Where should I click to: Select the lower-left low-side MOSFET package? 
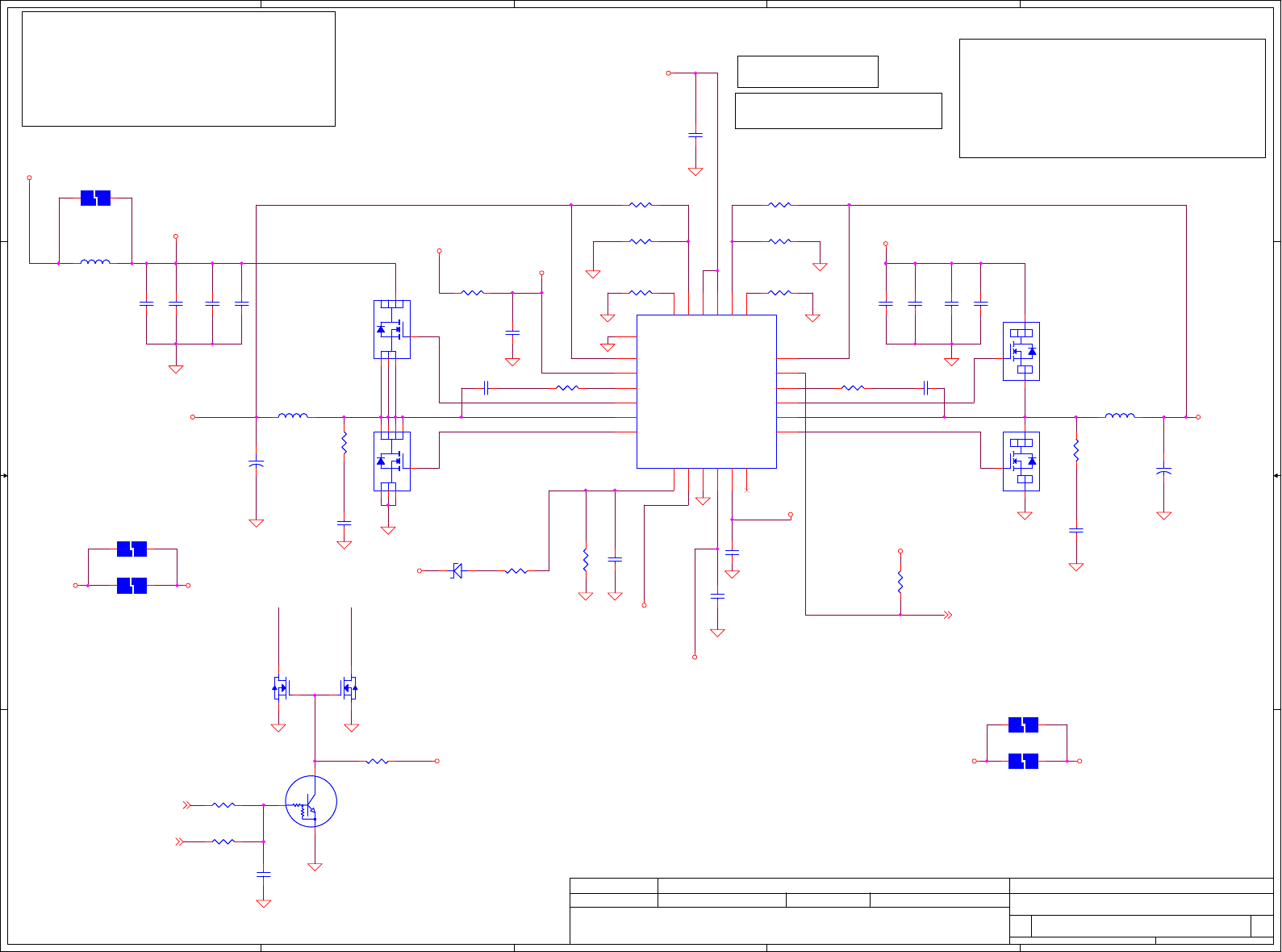[x=392, y=461]
